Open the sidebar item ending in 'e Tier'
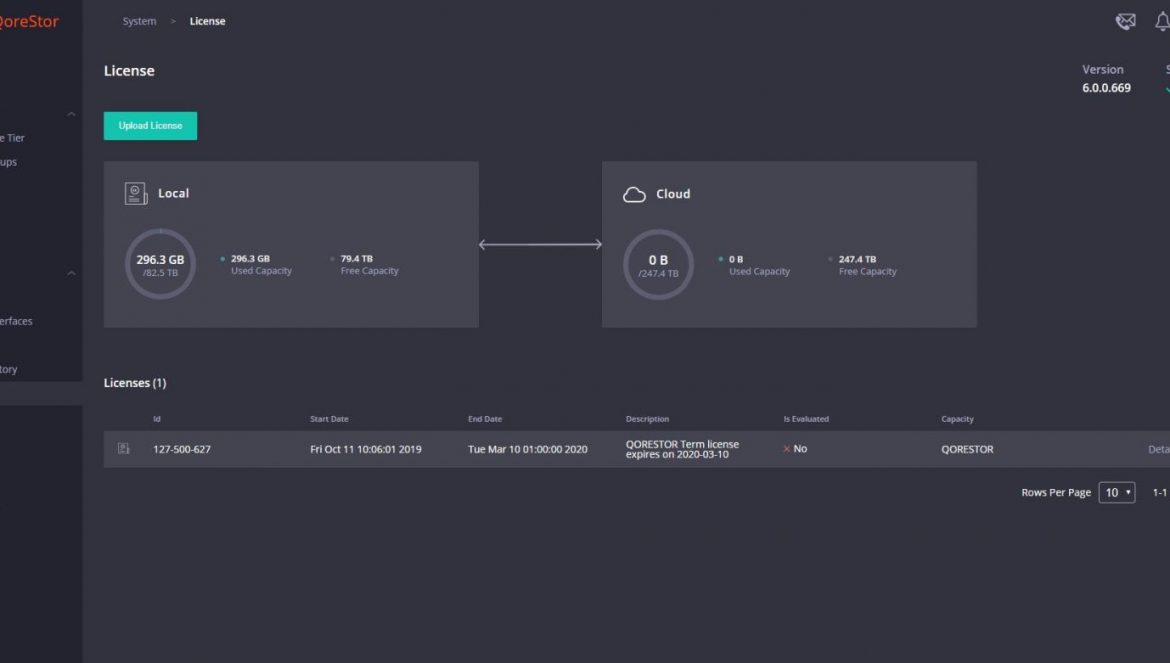 click(13, 138)
